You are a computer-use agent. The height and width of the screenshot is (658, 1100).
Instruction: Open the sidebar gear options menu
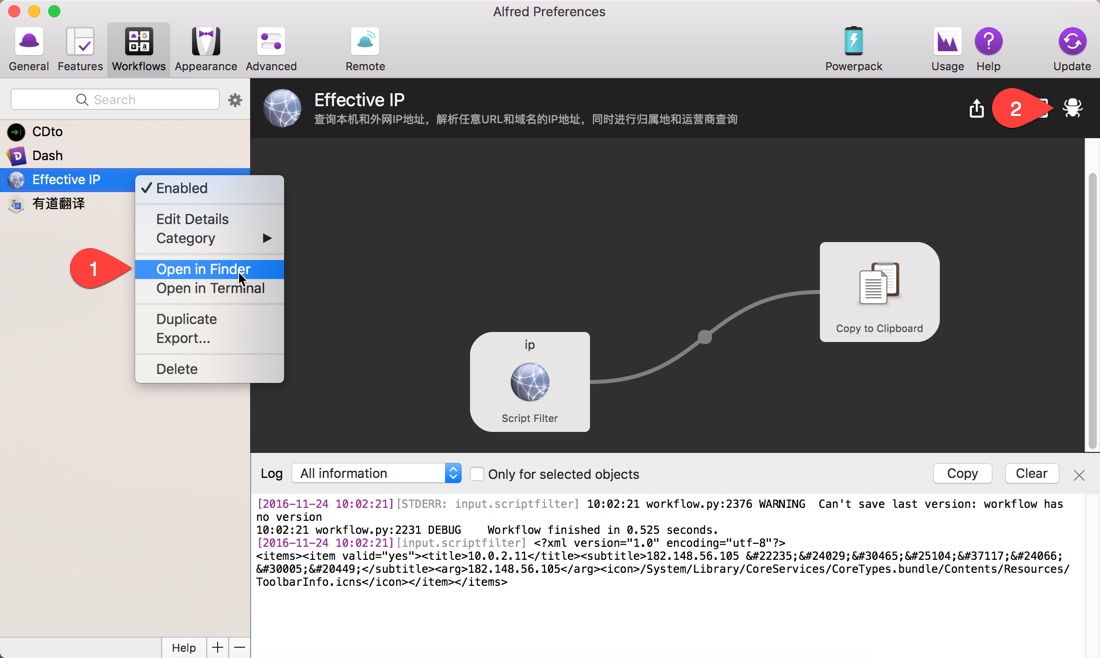pyautogui.click(x=235, y=100)
